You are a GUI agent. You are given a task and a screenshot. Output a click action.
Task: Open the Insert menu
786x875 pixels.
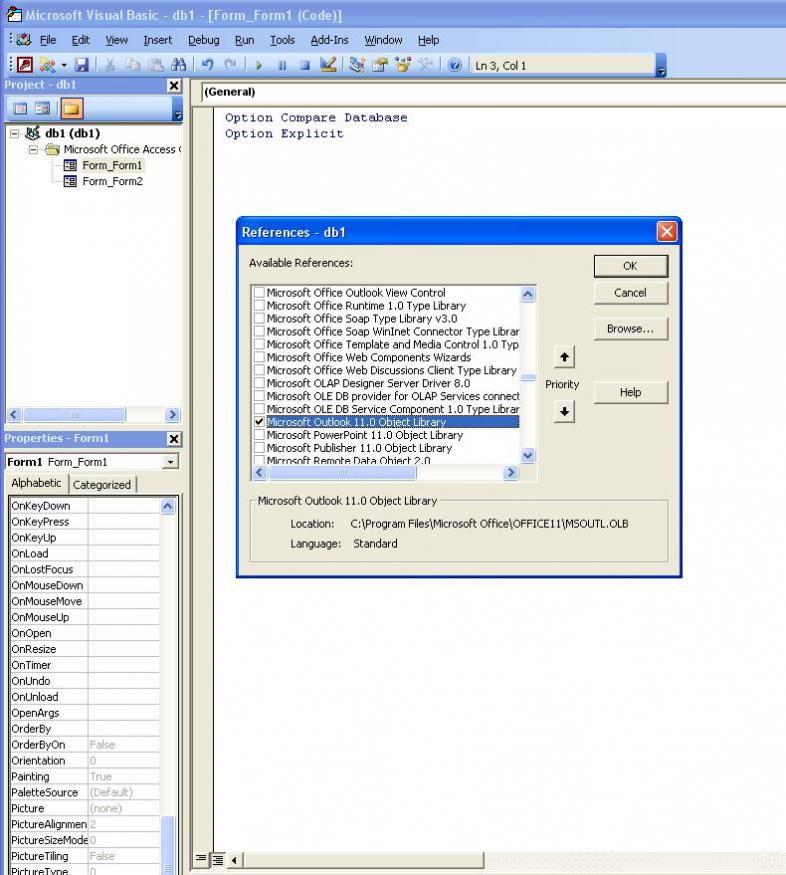tap(157, 40)
